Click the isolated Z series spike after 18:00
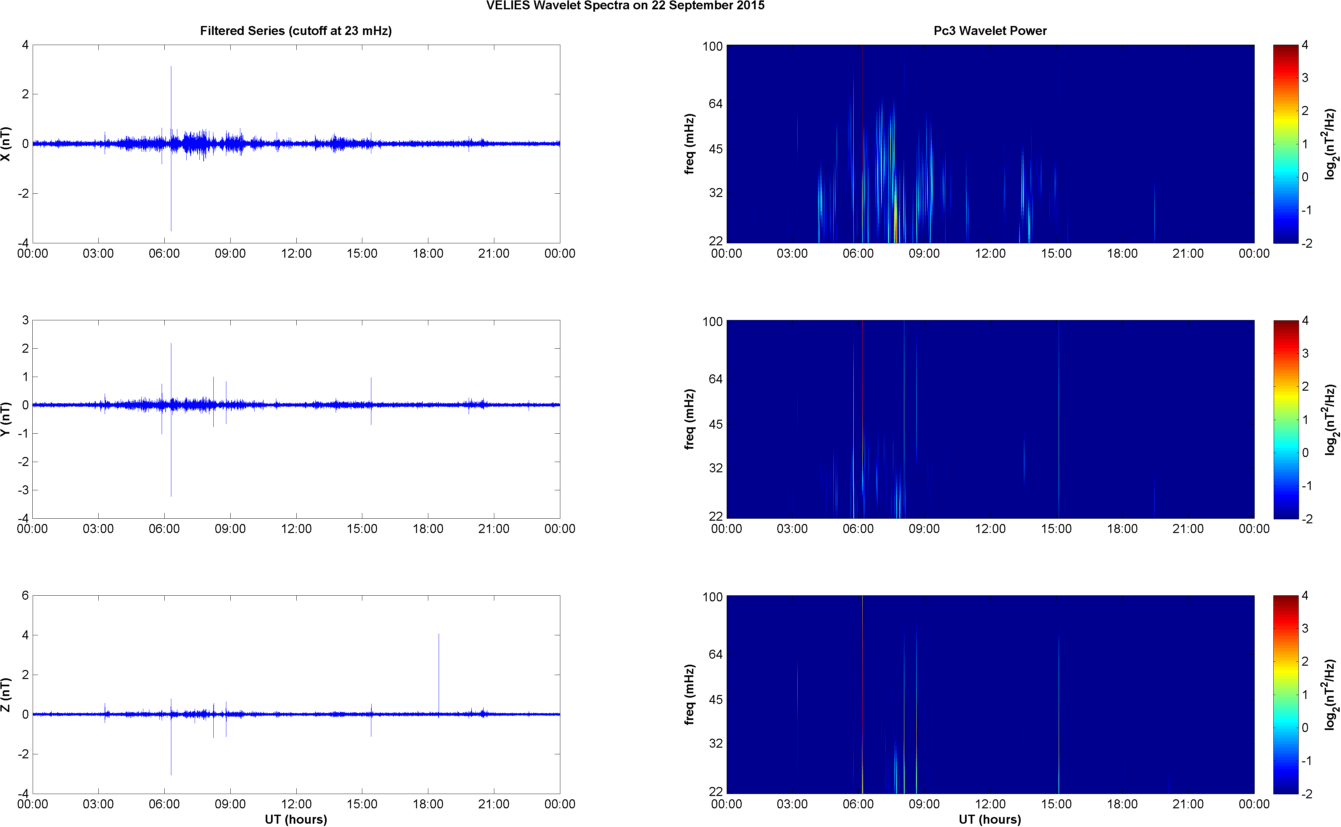 pyautogui.click(x=438, y=660)
